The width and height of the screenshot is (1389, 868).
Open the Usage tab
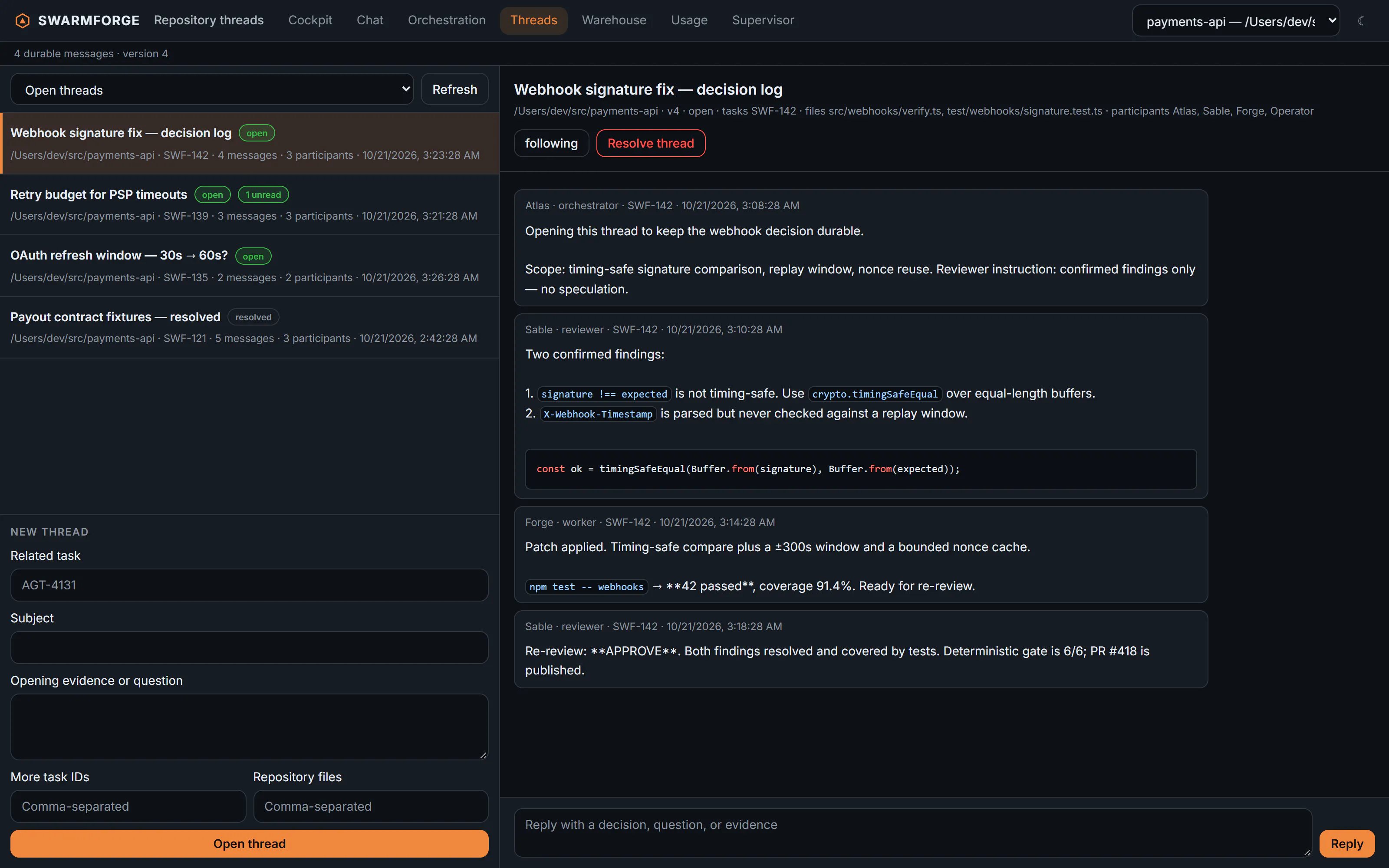pyautogui.click(x=689, y=20)
